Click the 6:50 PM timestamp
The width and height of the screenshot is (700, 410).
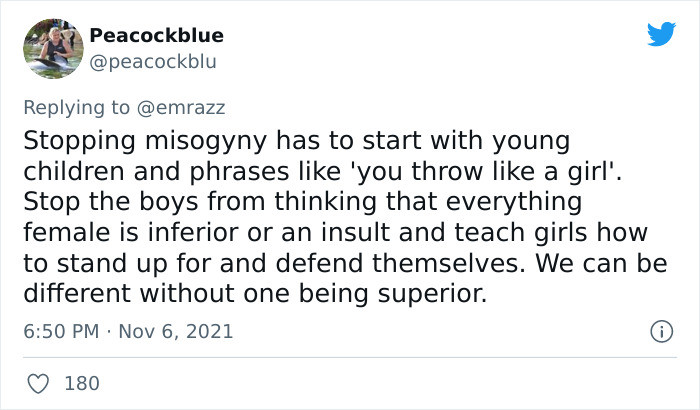(59, 331)
